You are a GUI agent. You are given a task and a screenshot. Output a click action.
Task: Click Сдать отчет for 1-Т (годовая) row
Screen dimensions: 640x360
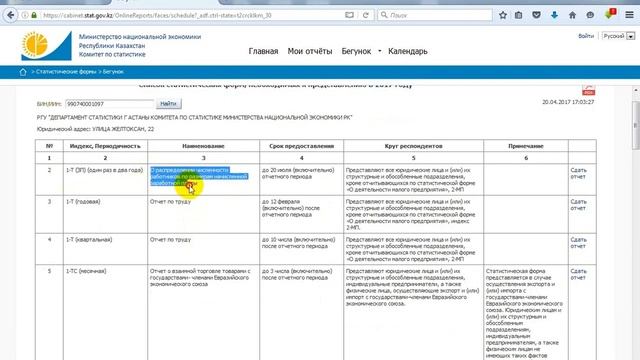point(578,205)
